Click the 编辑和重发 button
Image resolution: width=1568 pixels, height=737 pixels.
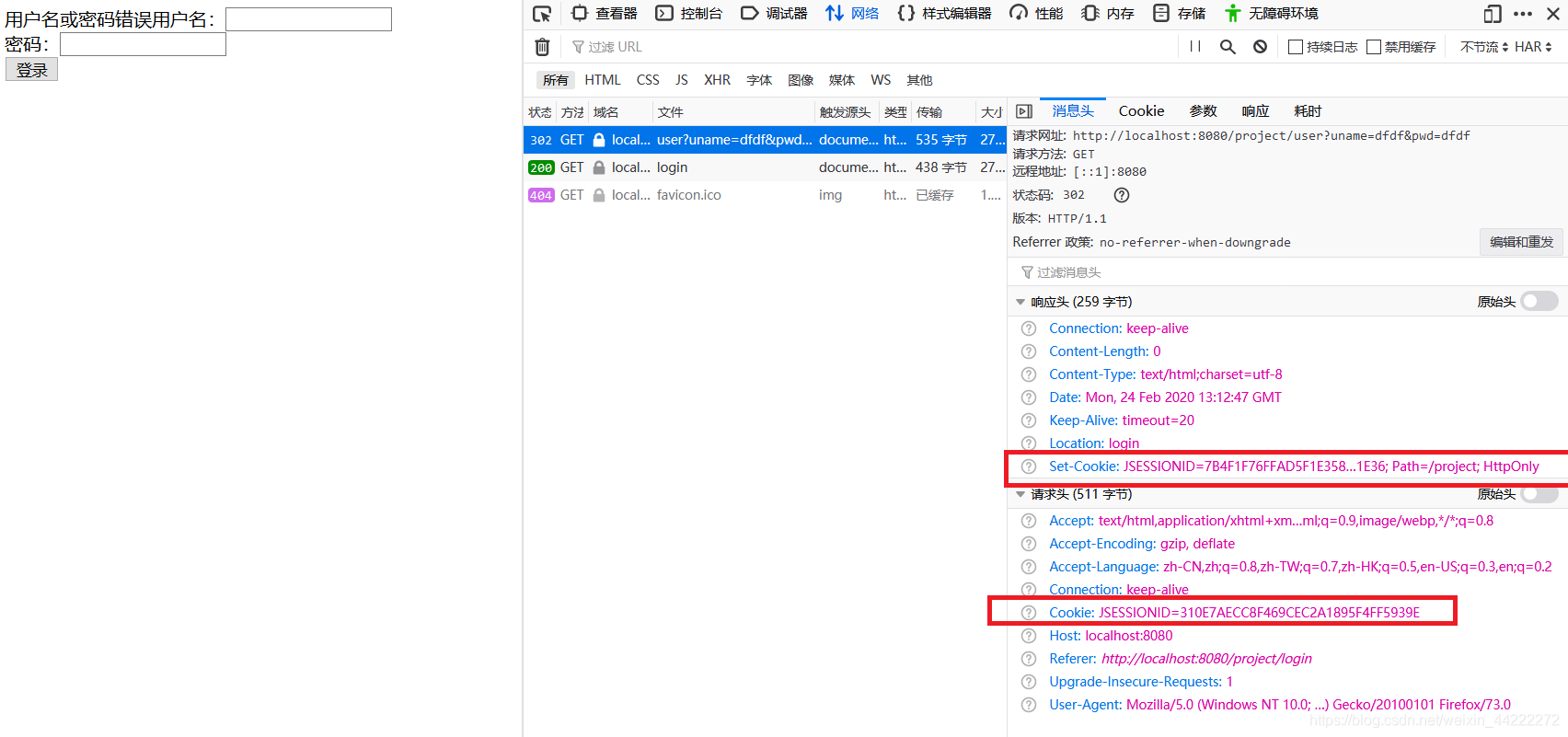click(1521, 242)
